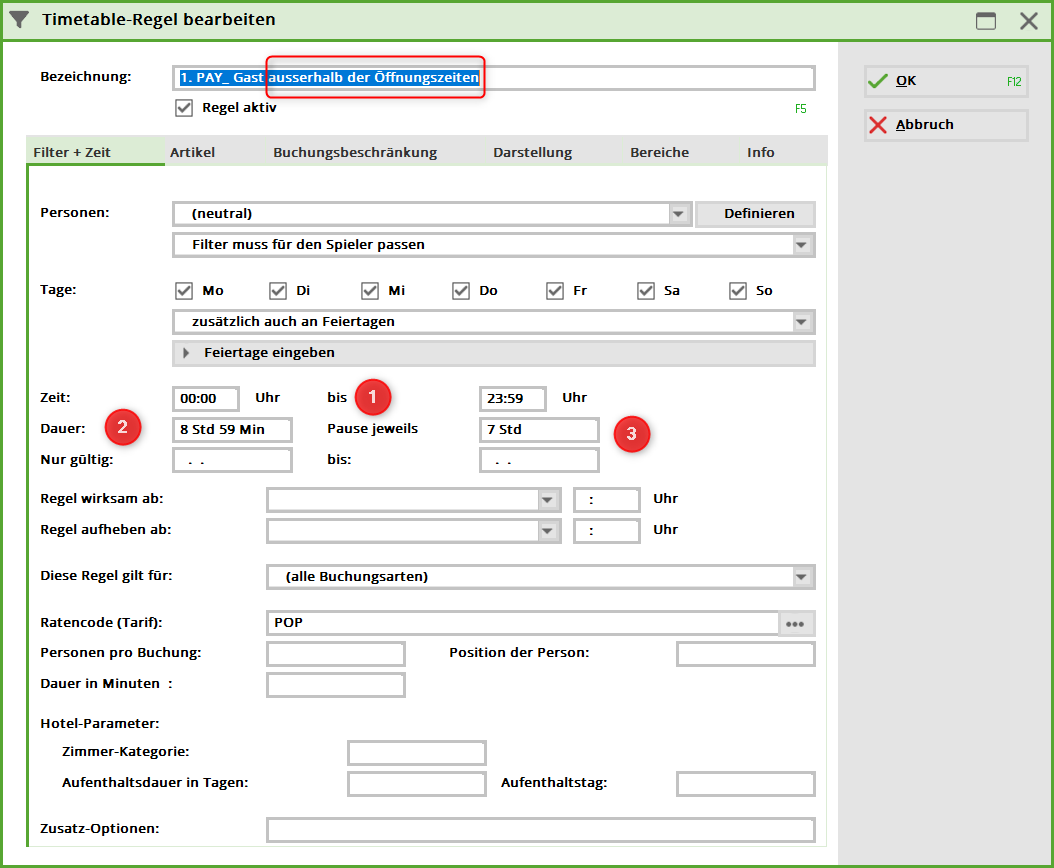The width and height of the screenshot is (1054, 868).
Task: Click the red circle marker number 3
Action: pyautogui.click(x=632, y=432)
